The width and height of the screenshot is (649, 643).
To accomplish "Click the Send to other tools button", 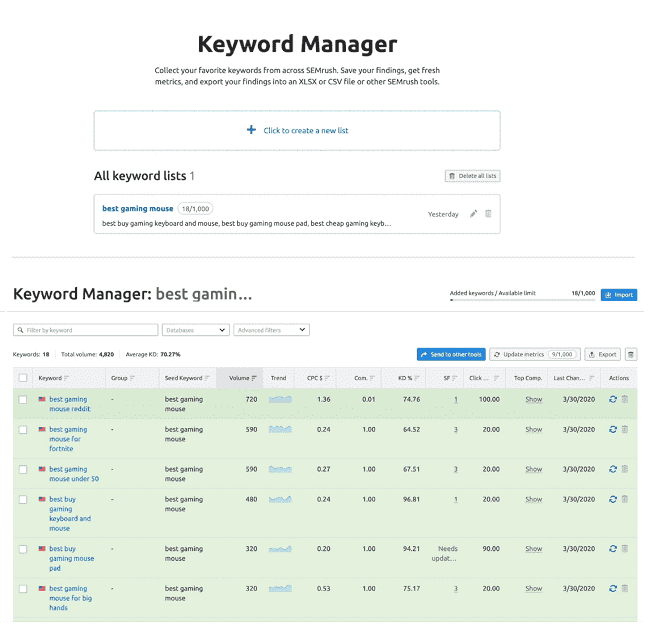I will click(x=451, y=355).
